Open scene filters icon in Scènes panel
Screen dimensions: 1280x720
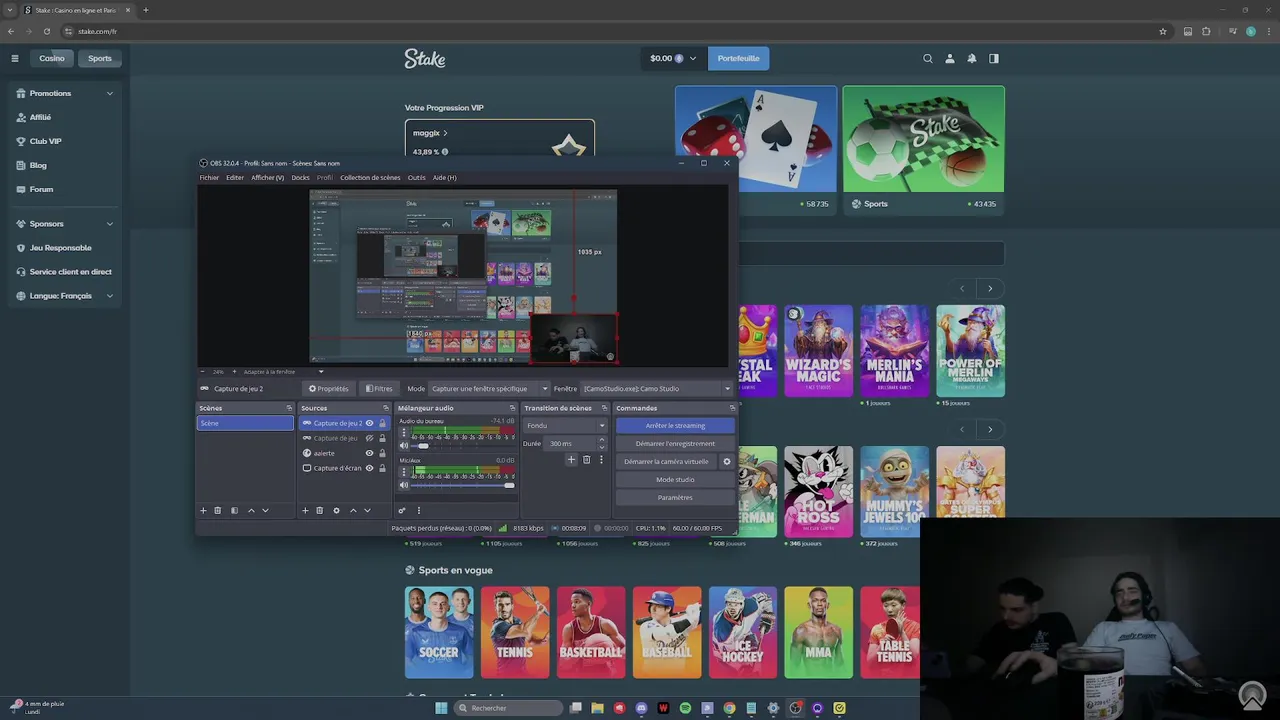coord(234,511)
